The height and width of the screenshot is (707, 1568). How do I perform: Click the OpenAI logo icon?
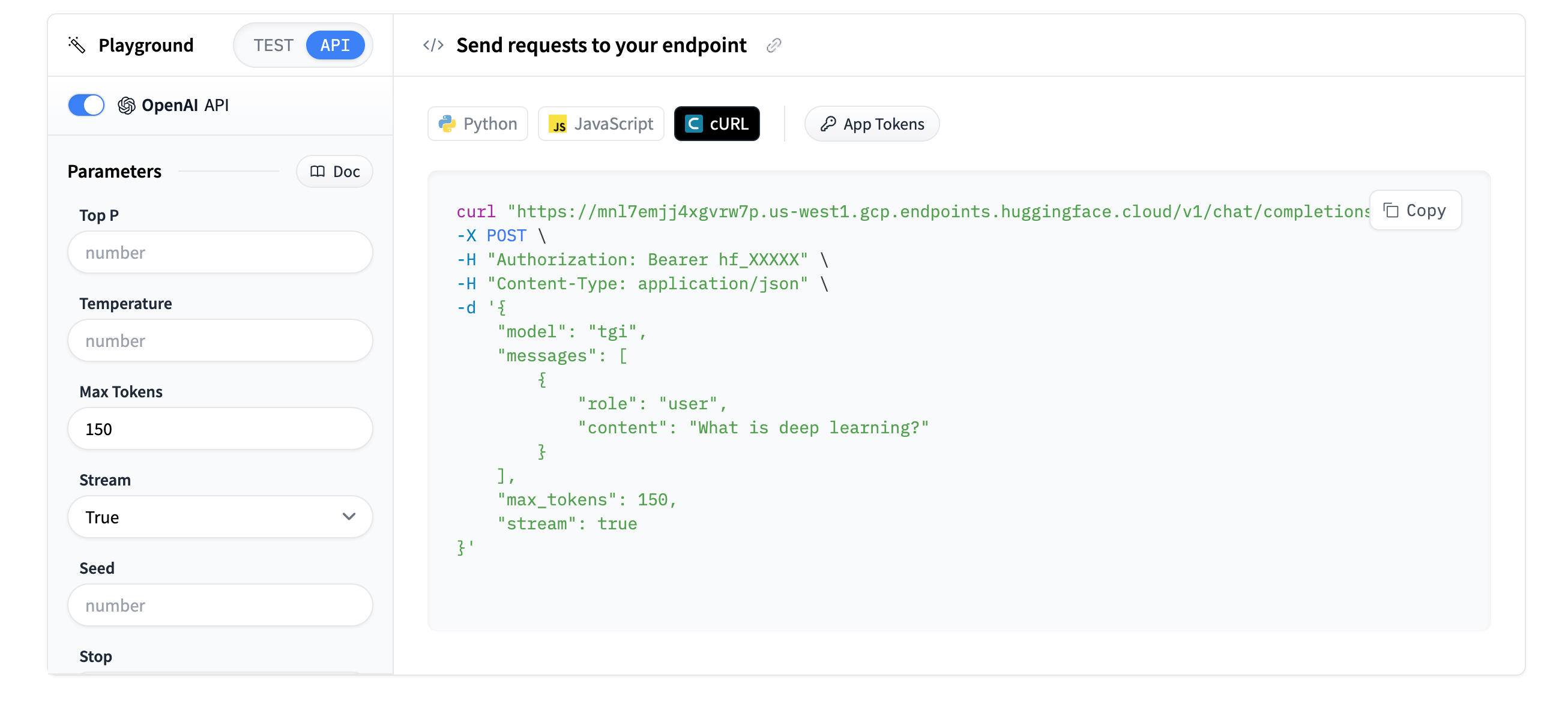point(127,105)
